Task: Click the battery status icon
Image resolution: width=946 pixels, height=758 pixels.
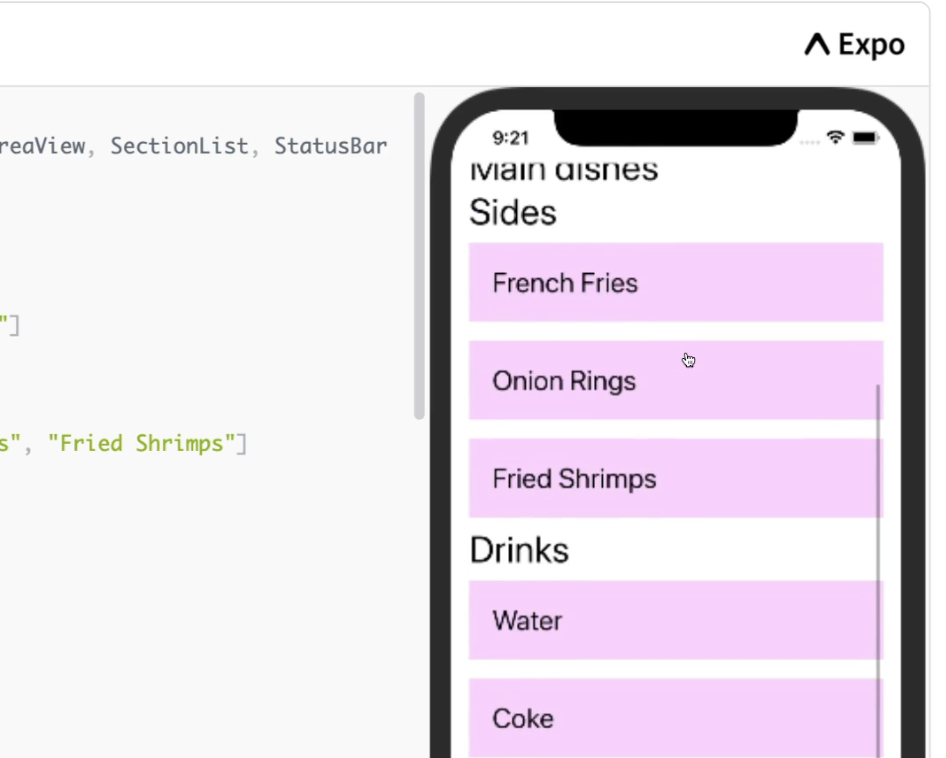Action: pyautogui.click(x=865, y=138)
